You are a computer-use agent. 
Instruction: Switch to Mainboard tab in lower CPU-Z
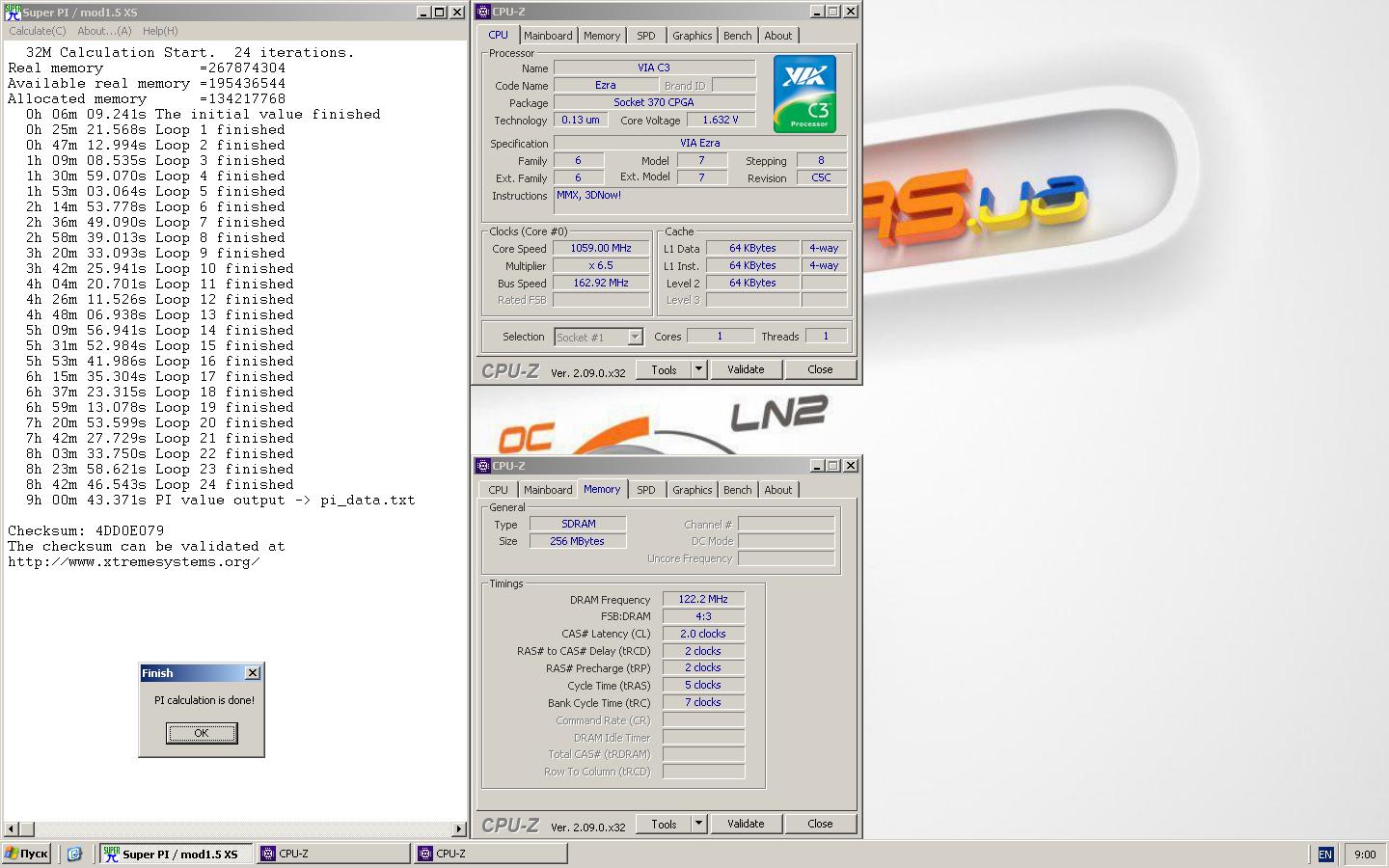(x=548, y=490)
